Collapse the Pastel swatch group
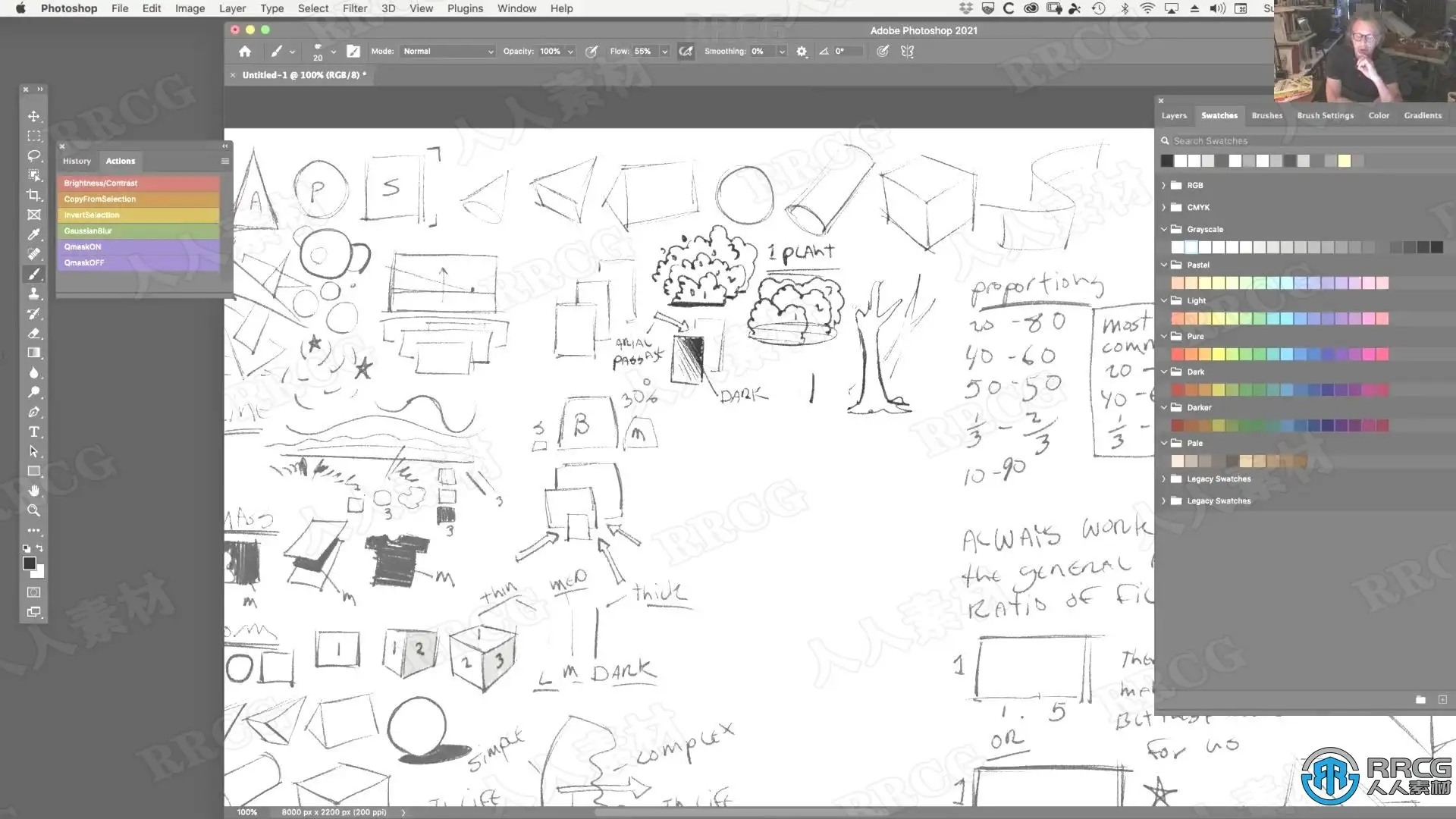The image size is (1456, 819). (1164, 265)
